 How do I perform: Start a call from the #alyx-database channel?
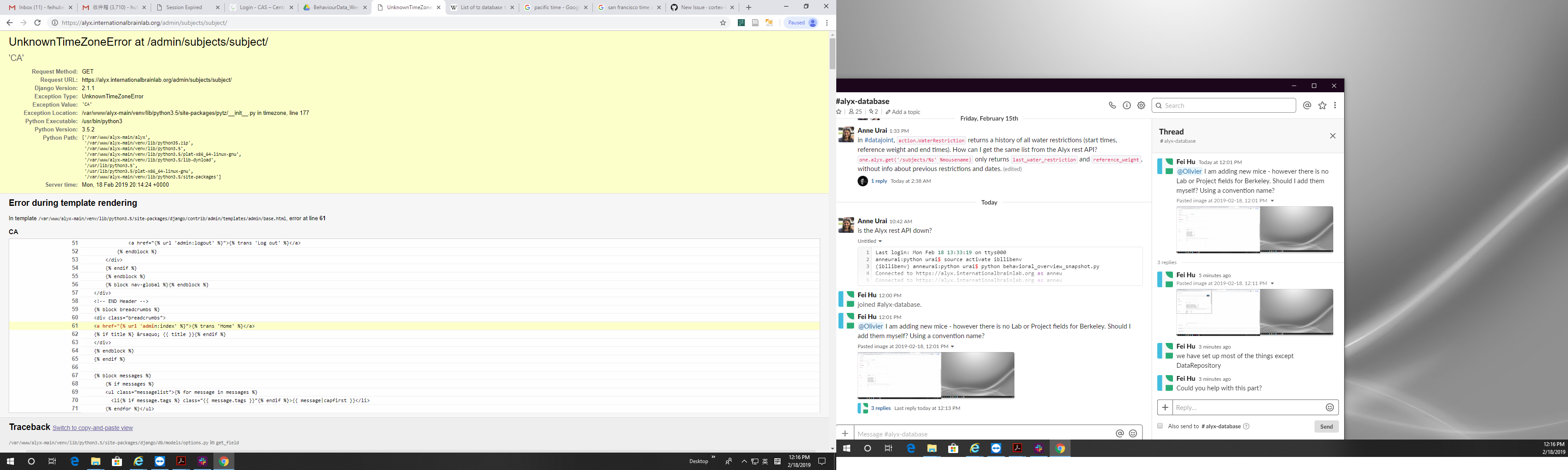[x=1114, y=104]
